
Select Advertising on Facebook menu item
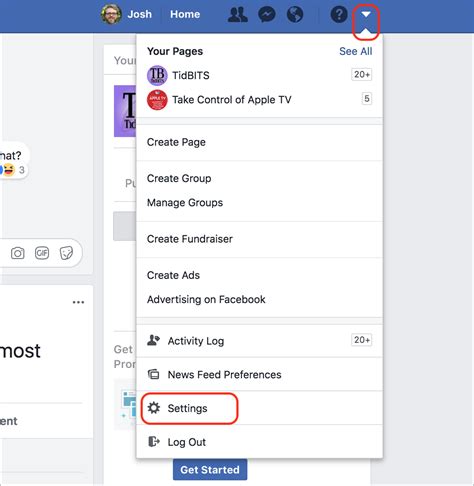pyautogui.click(x=259, y=299)
